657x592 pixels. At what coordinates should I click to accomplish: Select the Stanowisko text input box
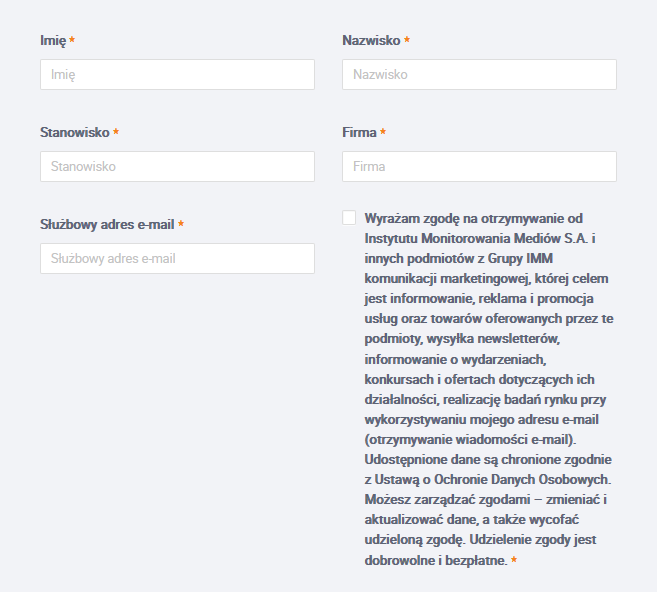click(177, 166)
